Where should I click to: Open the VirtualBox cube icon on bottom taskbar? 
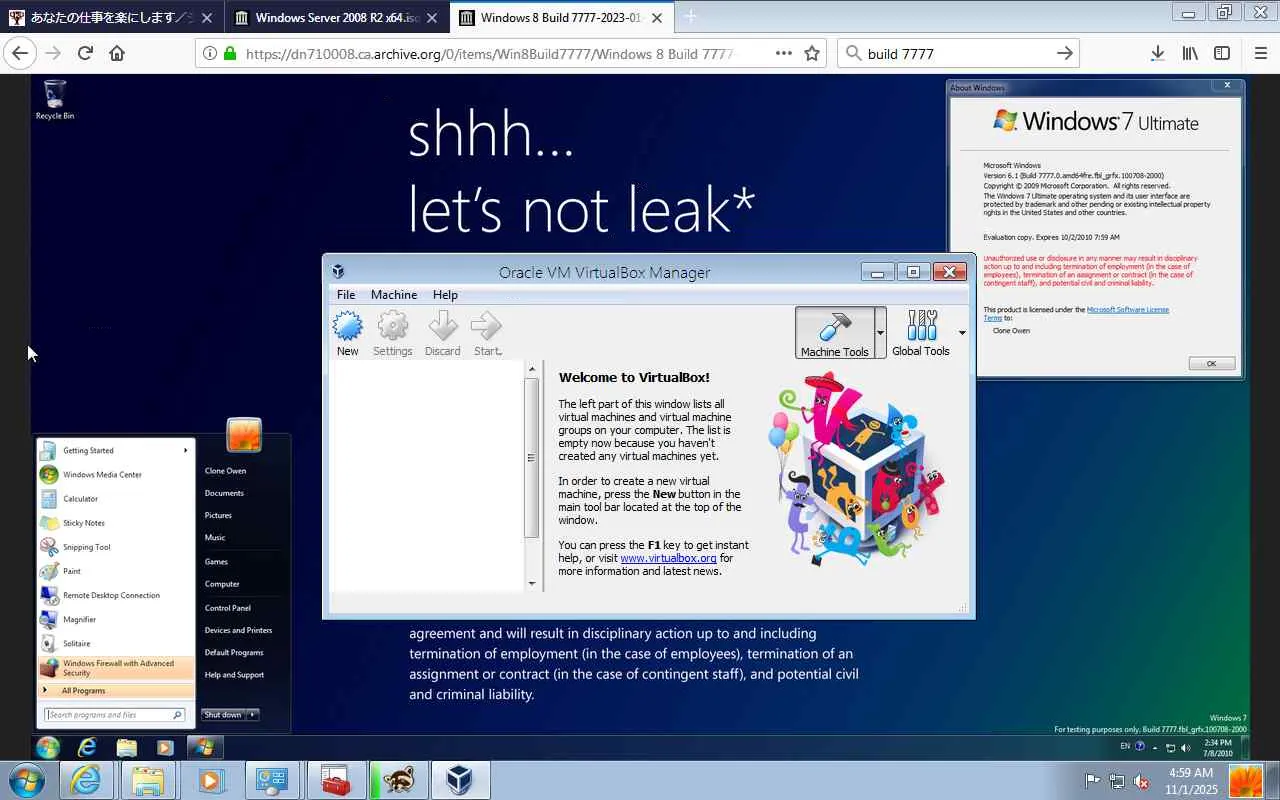(x=459, y=780)
